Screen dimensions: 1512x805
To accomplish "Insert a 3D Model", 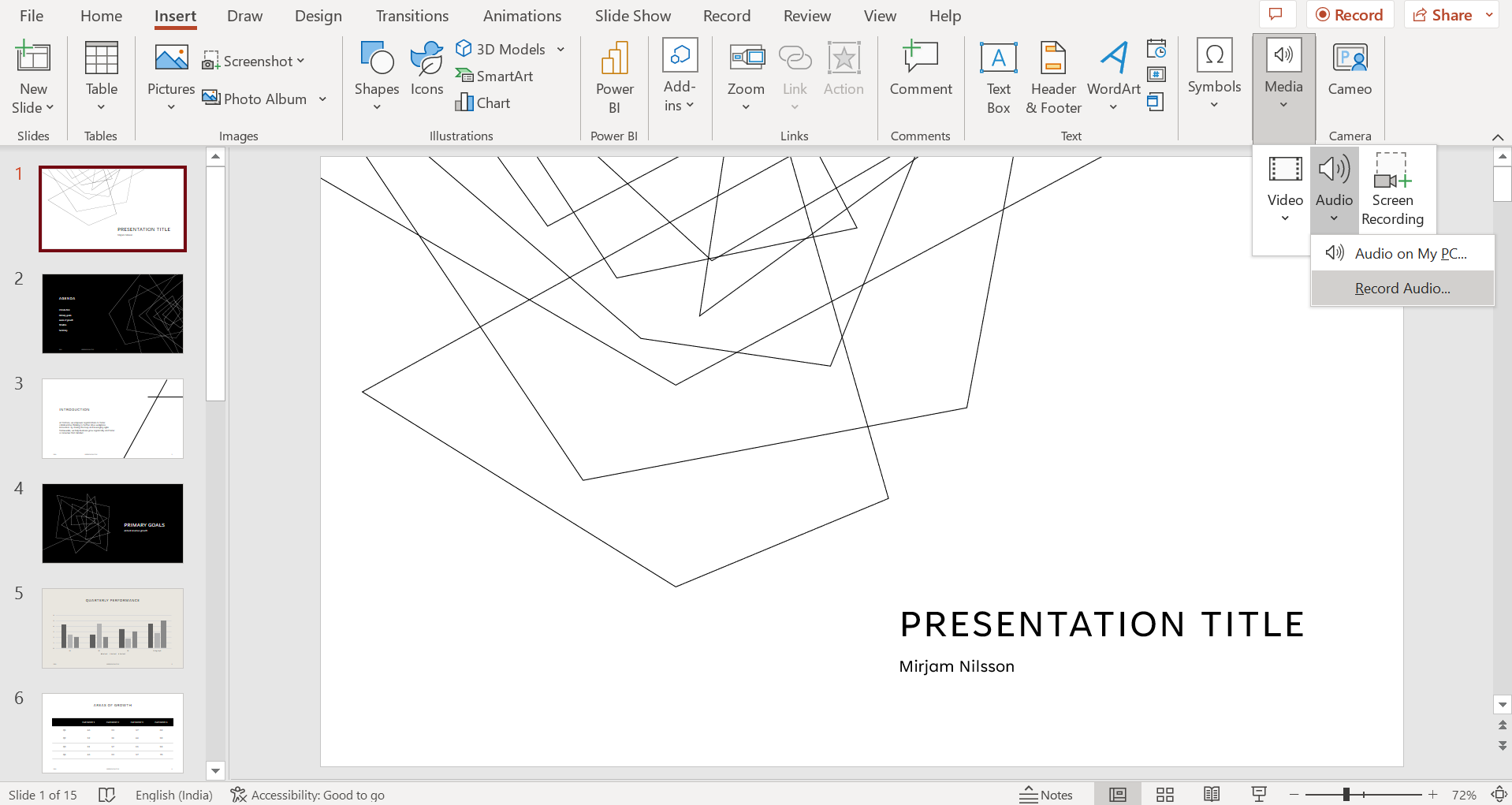I will 502,48.
